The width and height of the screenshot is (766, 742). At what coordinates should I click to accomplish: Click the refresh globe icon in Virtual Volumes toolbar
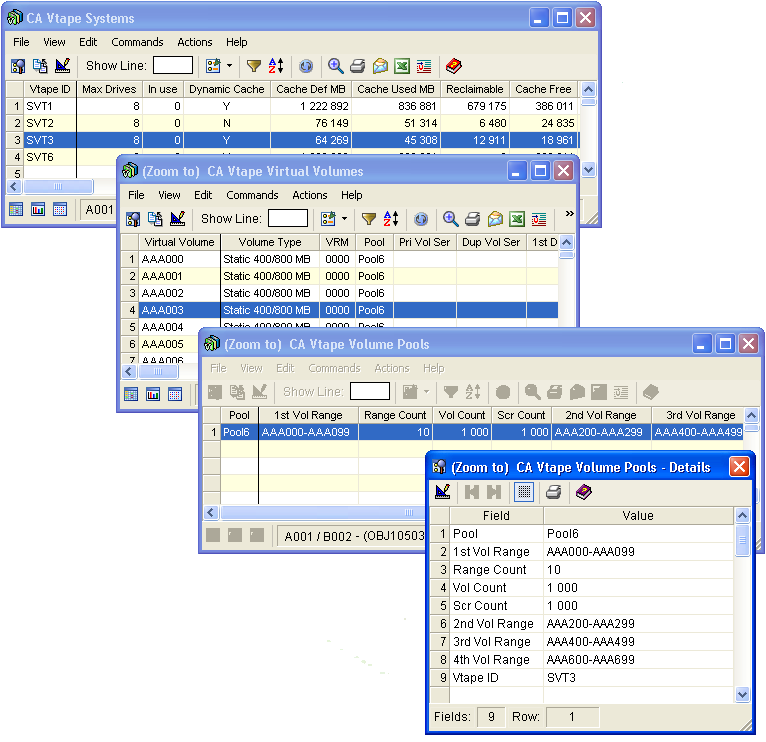[421, 219]
